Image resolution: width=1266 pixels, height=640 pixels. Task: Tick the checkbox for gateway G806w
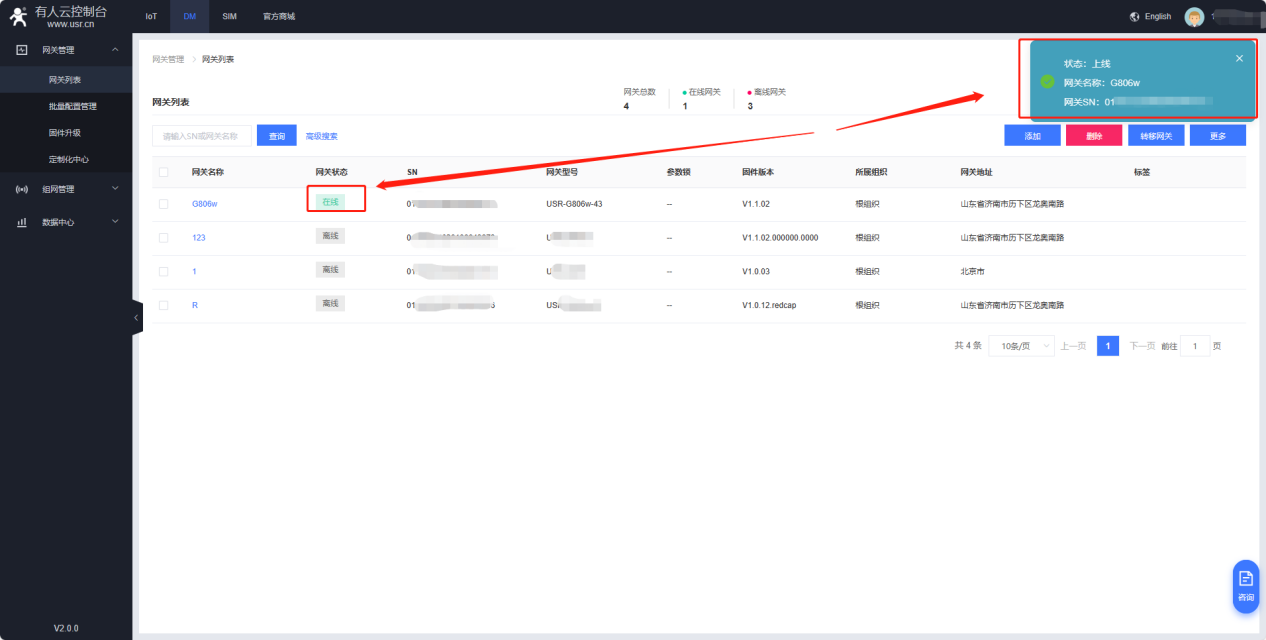(164, 204)
